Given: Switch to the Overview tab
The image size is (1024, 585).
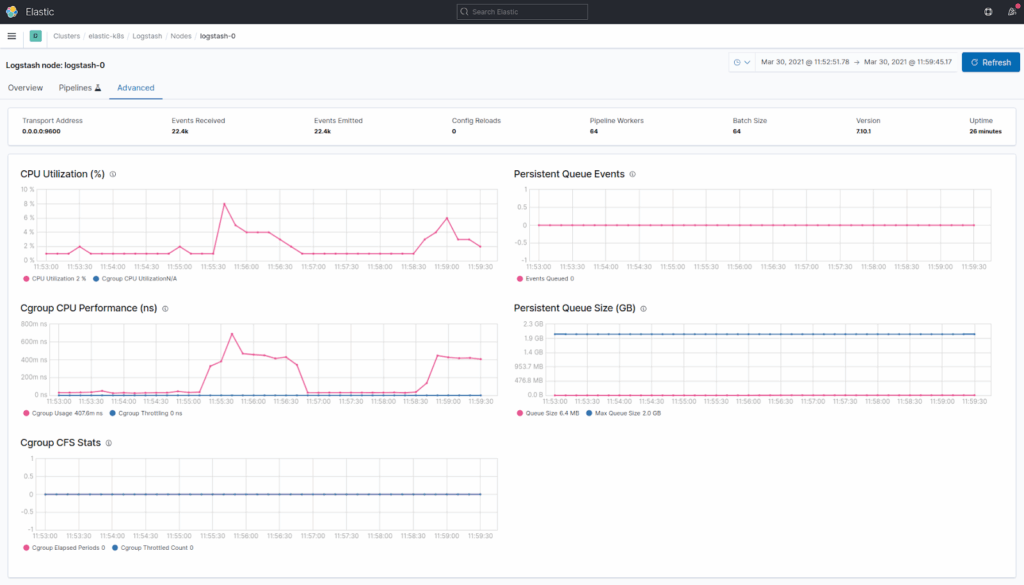Looking at the screenshot, I should point(25,88).
